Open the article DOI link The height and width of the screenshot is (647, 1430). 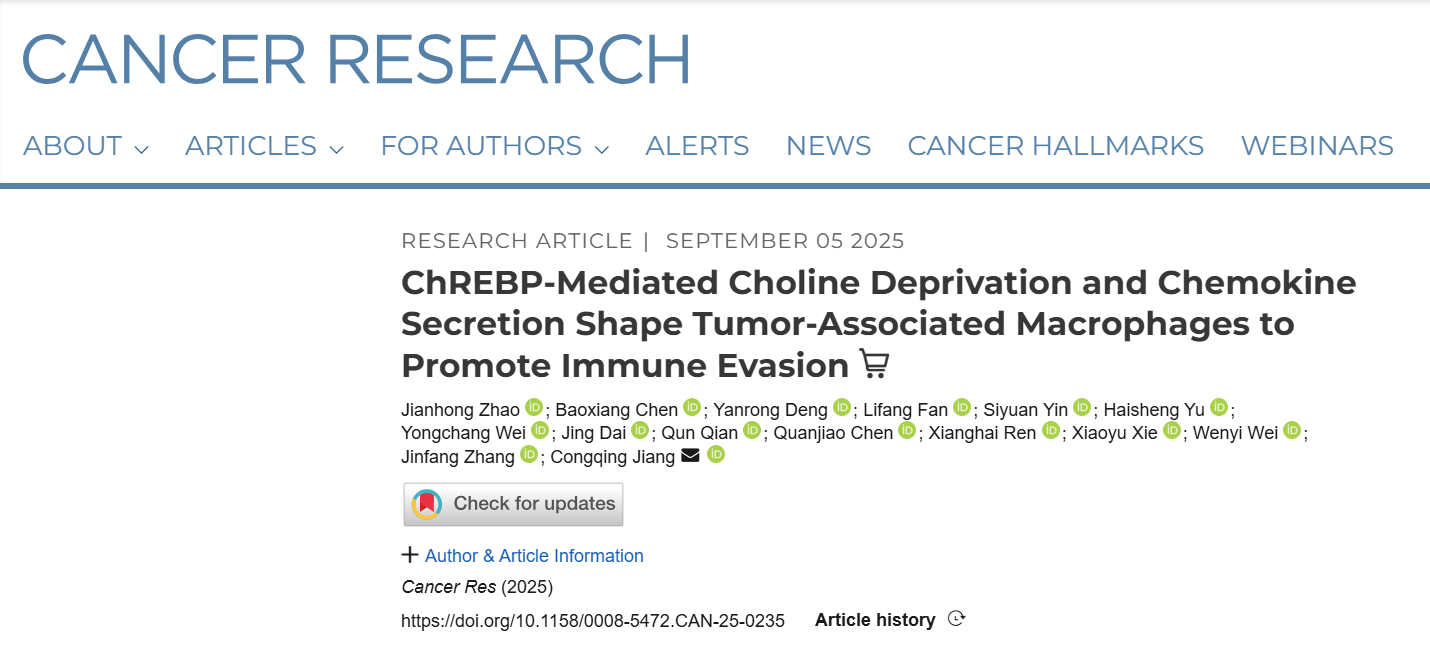[592, 621]
